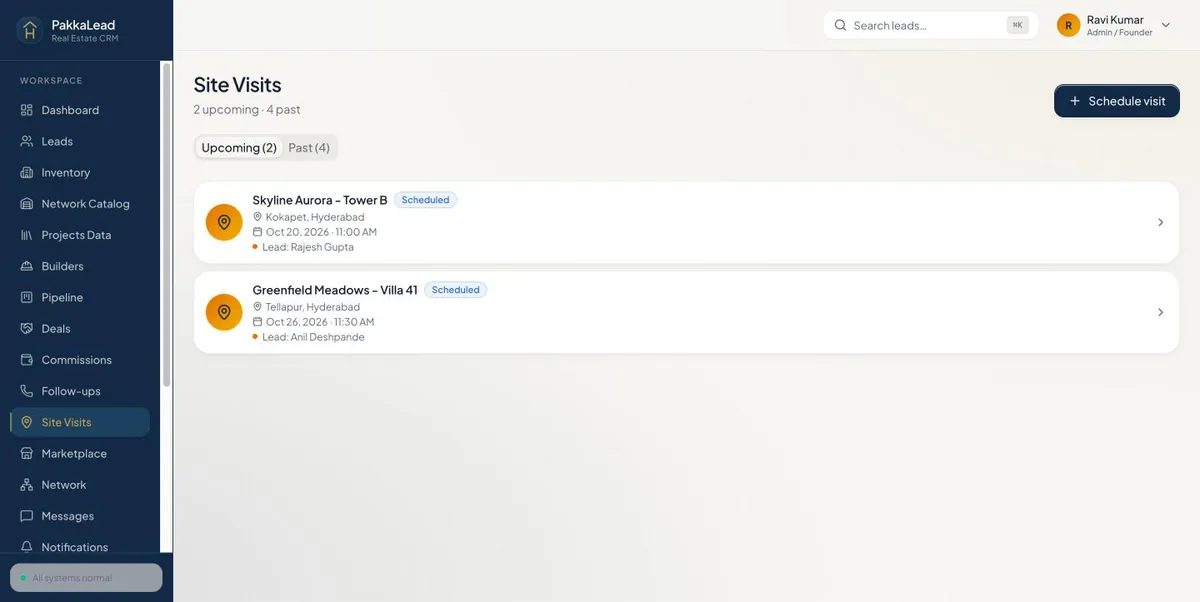Click the Network Catalog icon
The image size is (1200, 602).
pos(27,204)
